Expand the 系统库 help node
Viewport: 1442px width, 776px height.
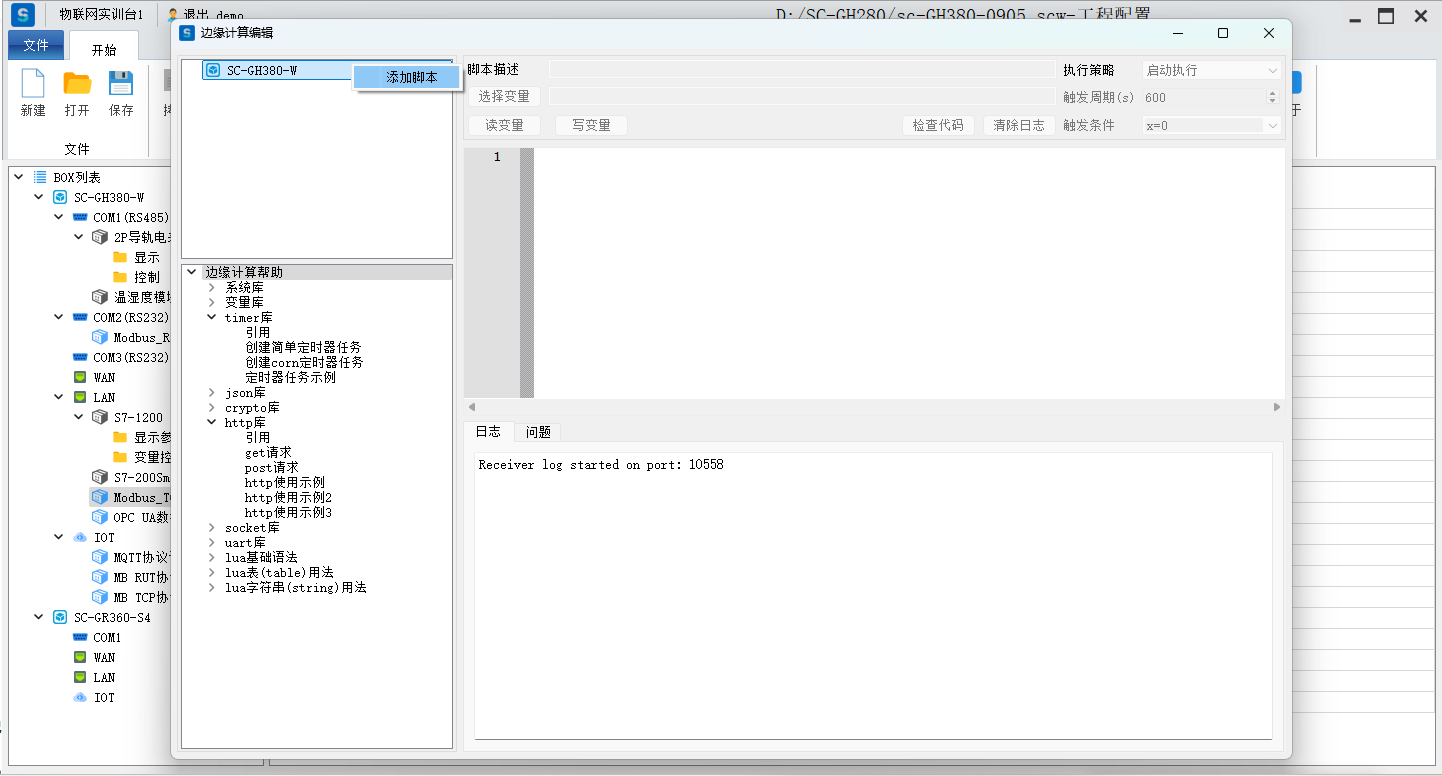[x=212, y=288]
